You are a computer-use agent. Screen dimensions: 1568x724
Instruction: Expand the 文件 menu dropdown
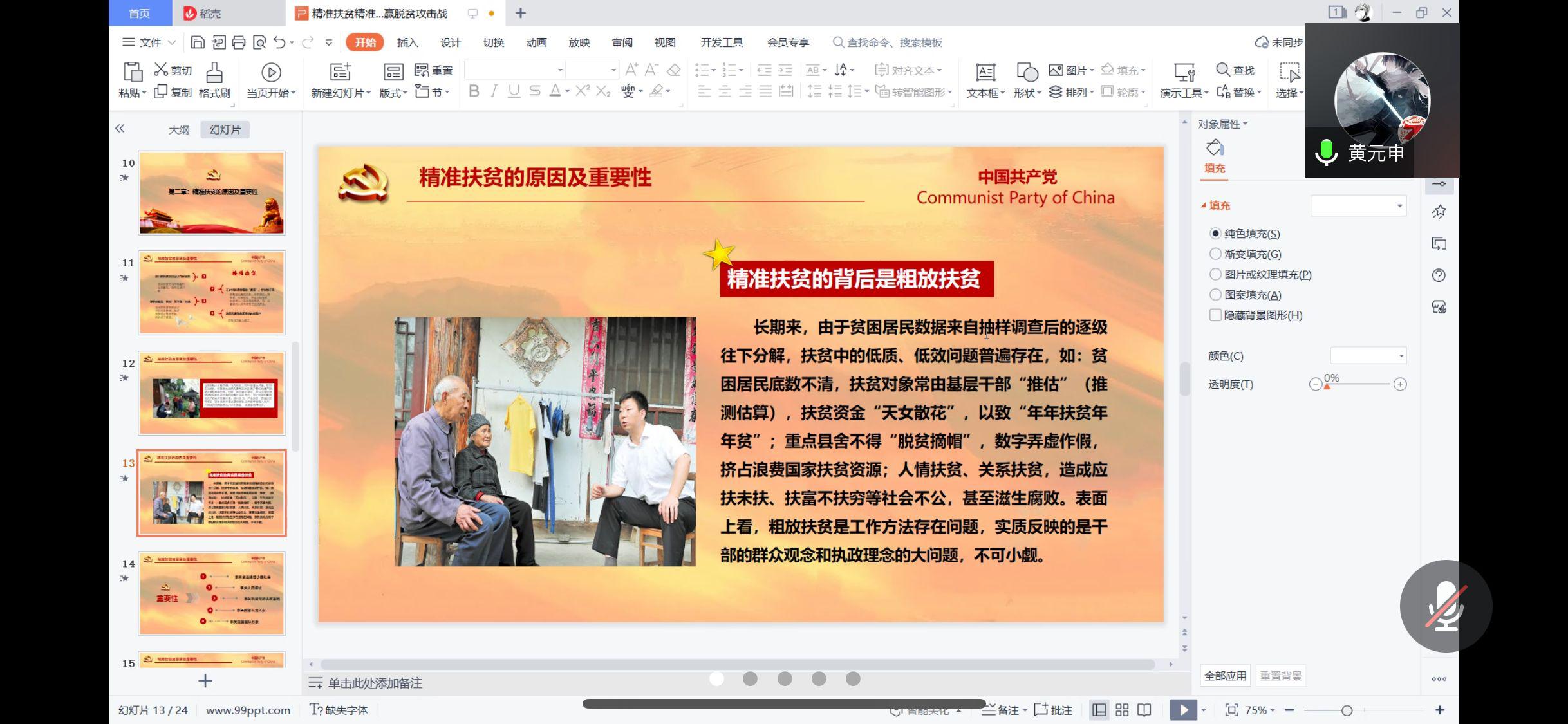(x=150, y=42)
